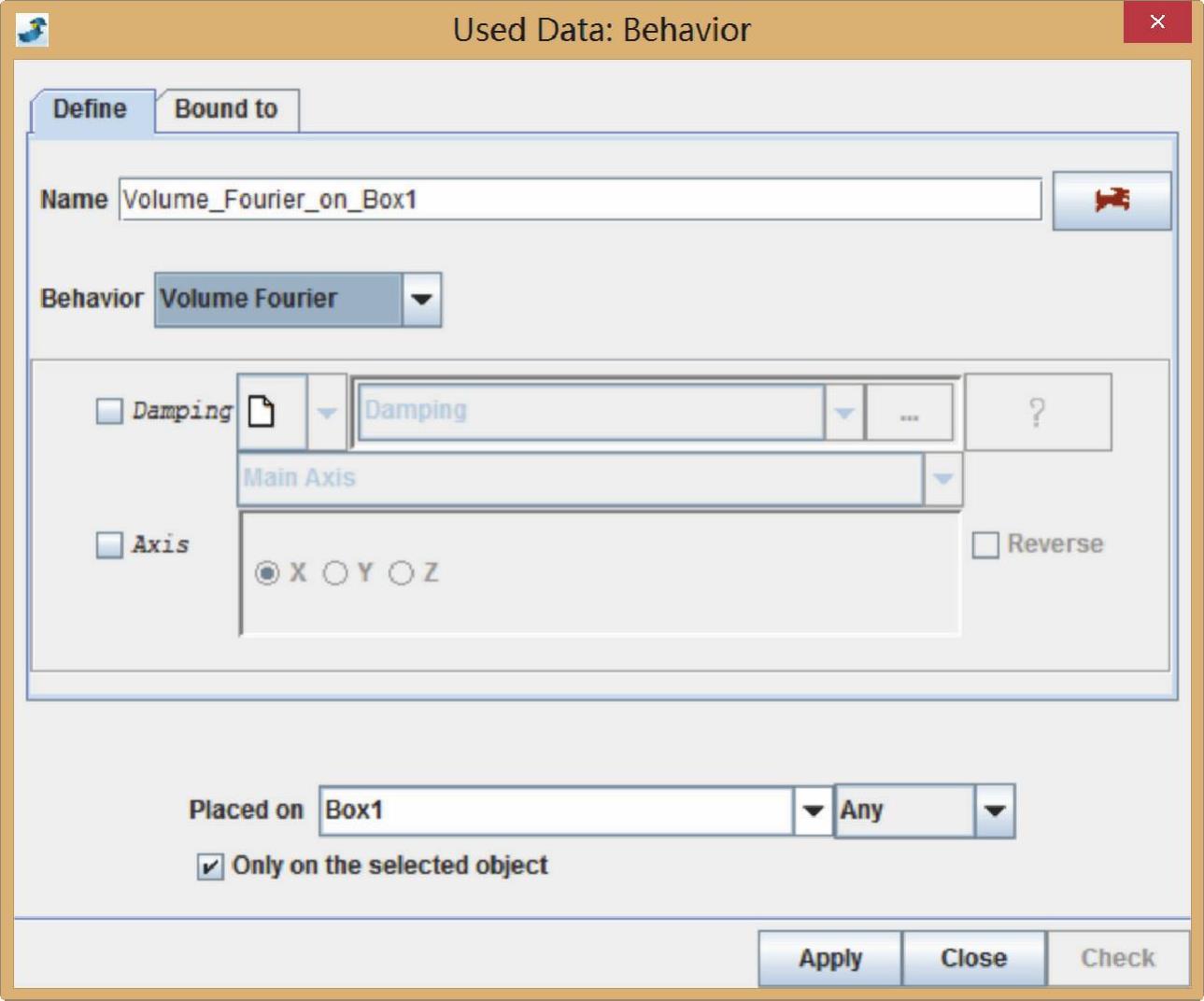Click the question mark help button
The width and height of the screenshot is (1204, 1001).
[1037, 413]
